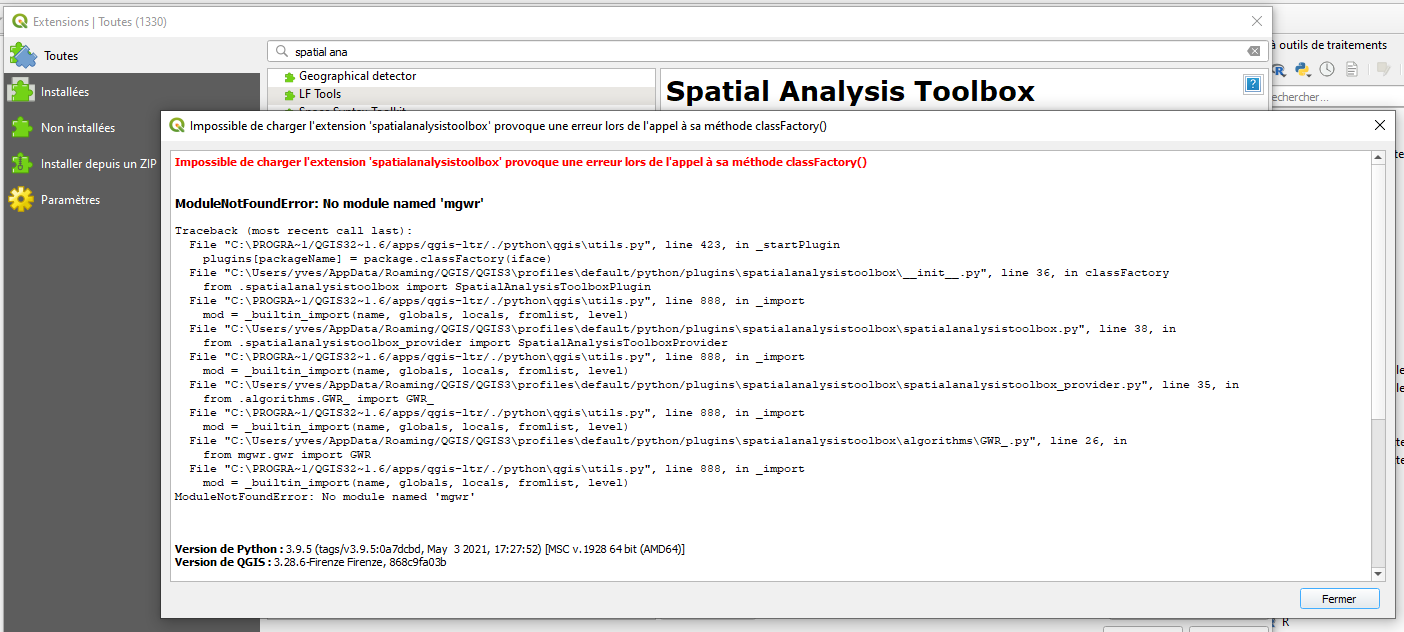Select the LF Tools plugin row

462,94
